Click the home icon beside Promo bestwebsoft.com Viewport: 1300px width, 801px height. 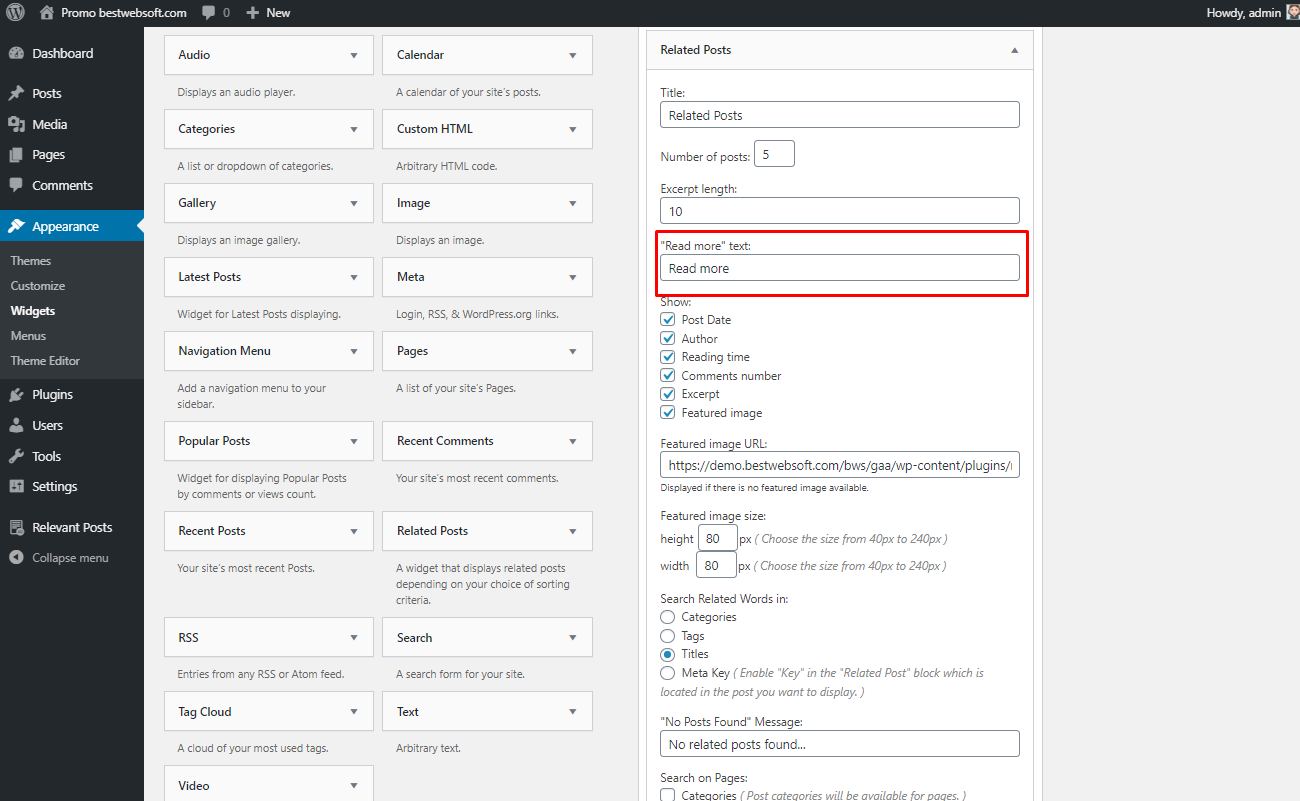pos(47,13)
